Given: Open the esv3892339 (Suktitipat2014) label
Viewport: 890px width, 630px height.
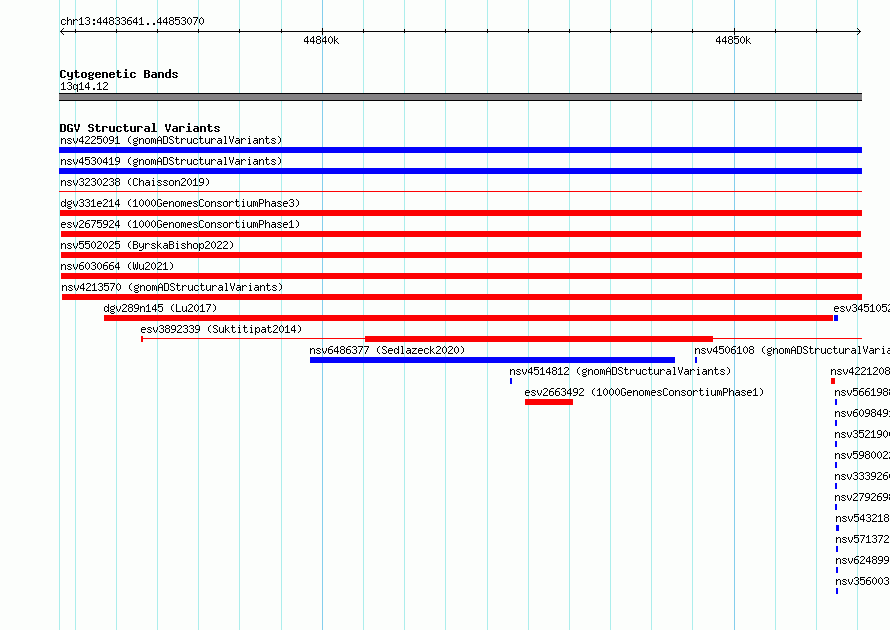Looking at the screenshot, I should (221, 329).
